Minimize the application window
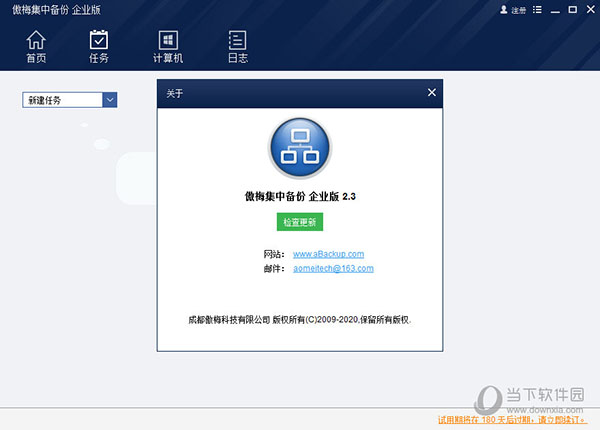The width and height of the screenshot is (600, 430). click(x=555, y=10)
